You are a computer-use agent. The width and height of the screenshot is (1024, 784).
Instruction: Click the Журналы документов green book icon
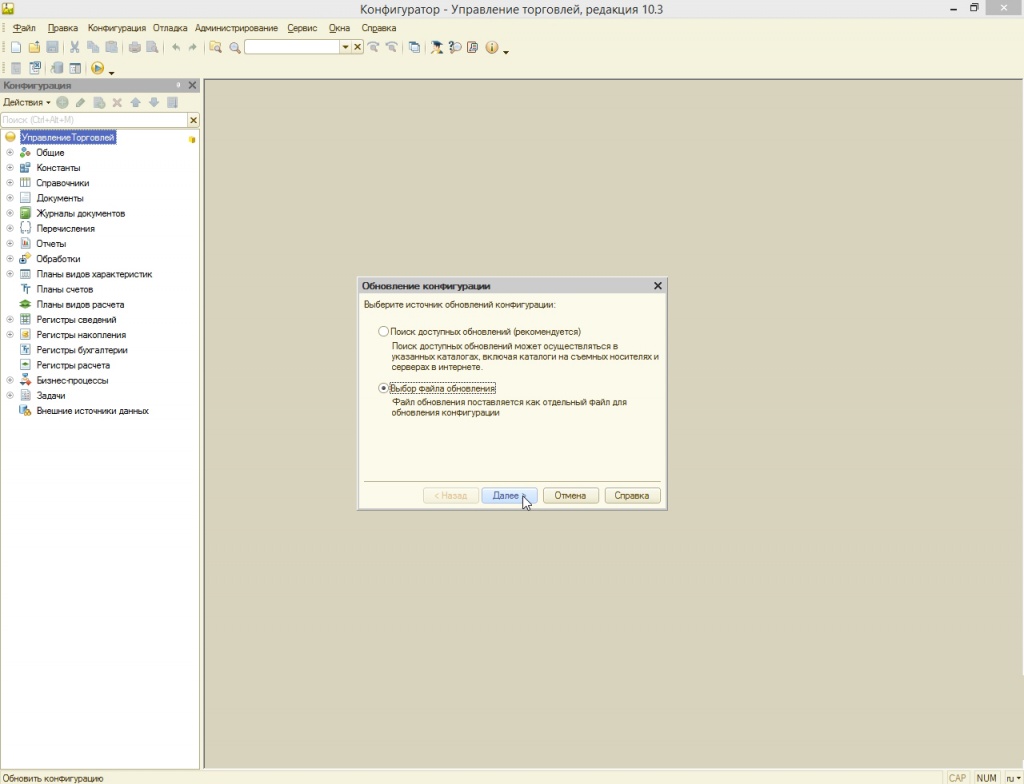click(26, 213)
